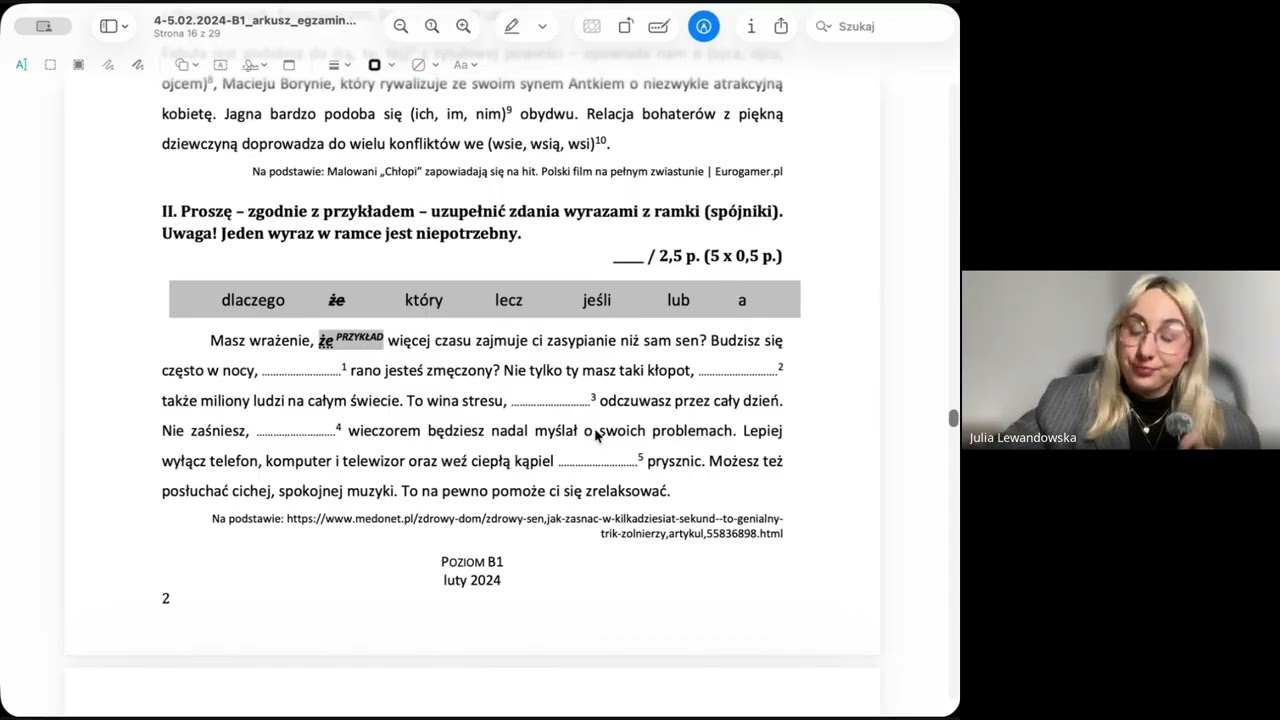Click the 'luty 2024' footer text
Image resolution: width=1280 pixels, height=720 pixels.
[472, 580]
